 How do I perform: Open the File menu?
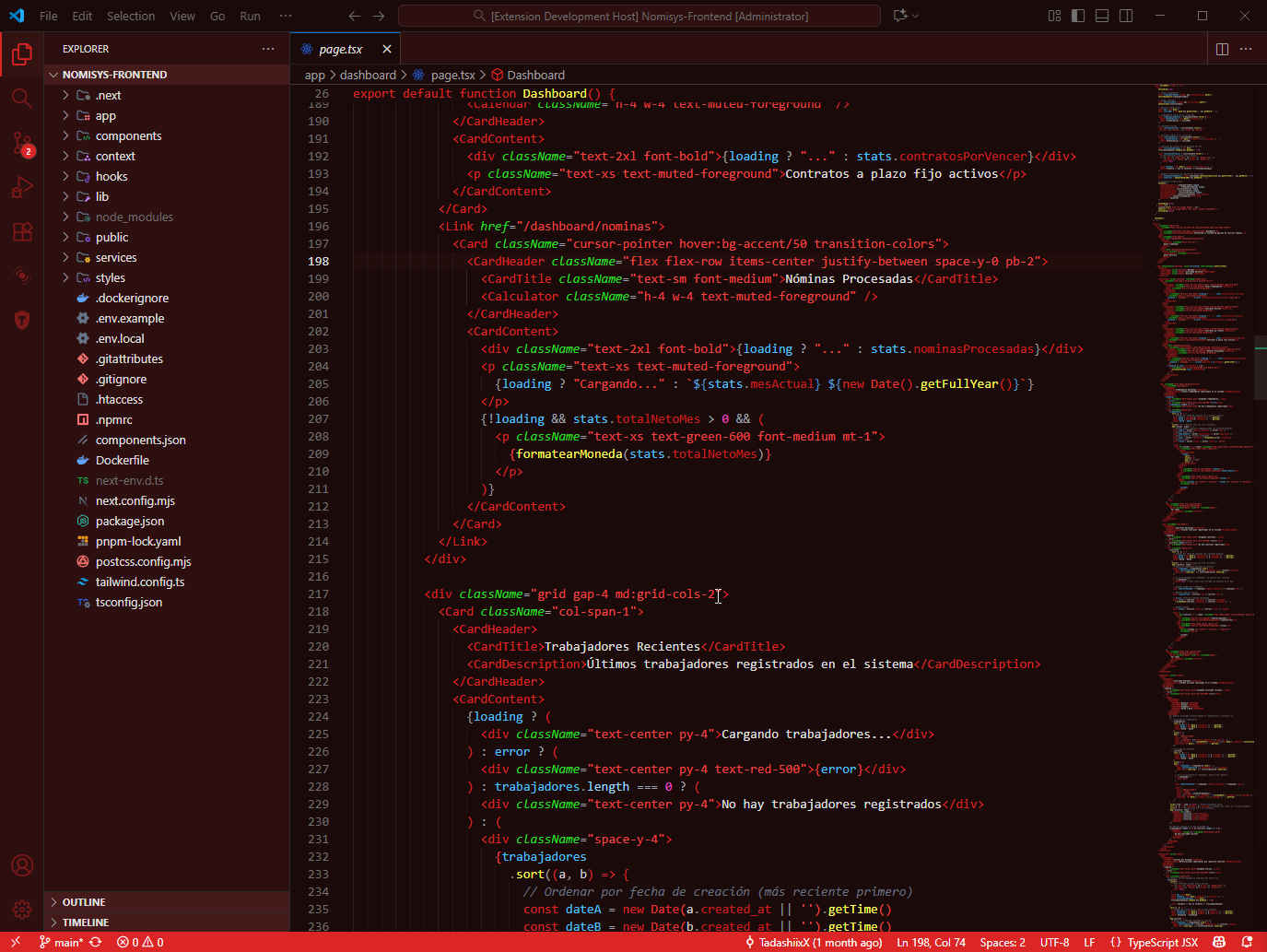click(x=49, y=16)
